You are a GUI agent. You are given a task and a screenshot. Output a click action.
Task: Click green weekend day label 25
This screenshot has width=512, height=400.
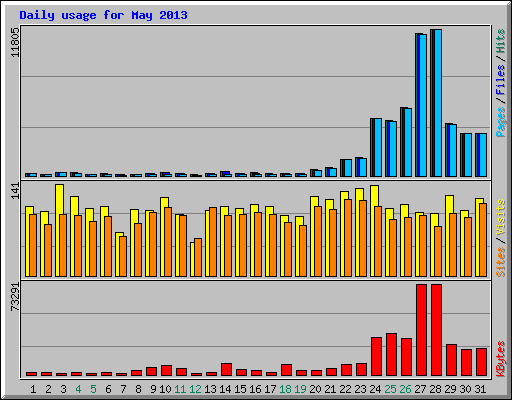tap(390, 389)
